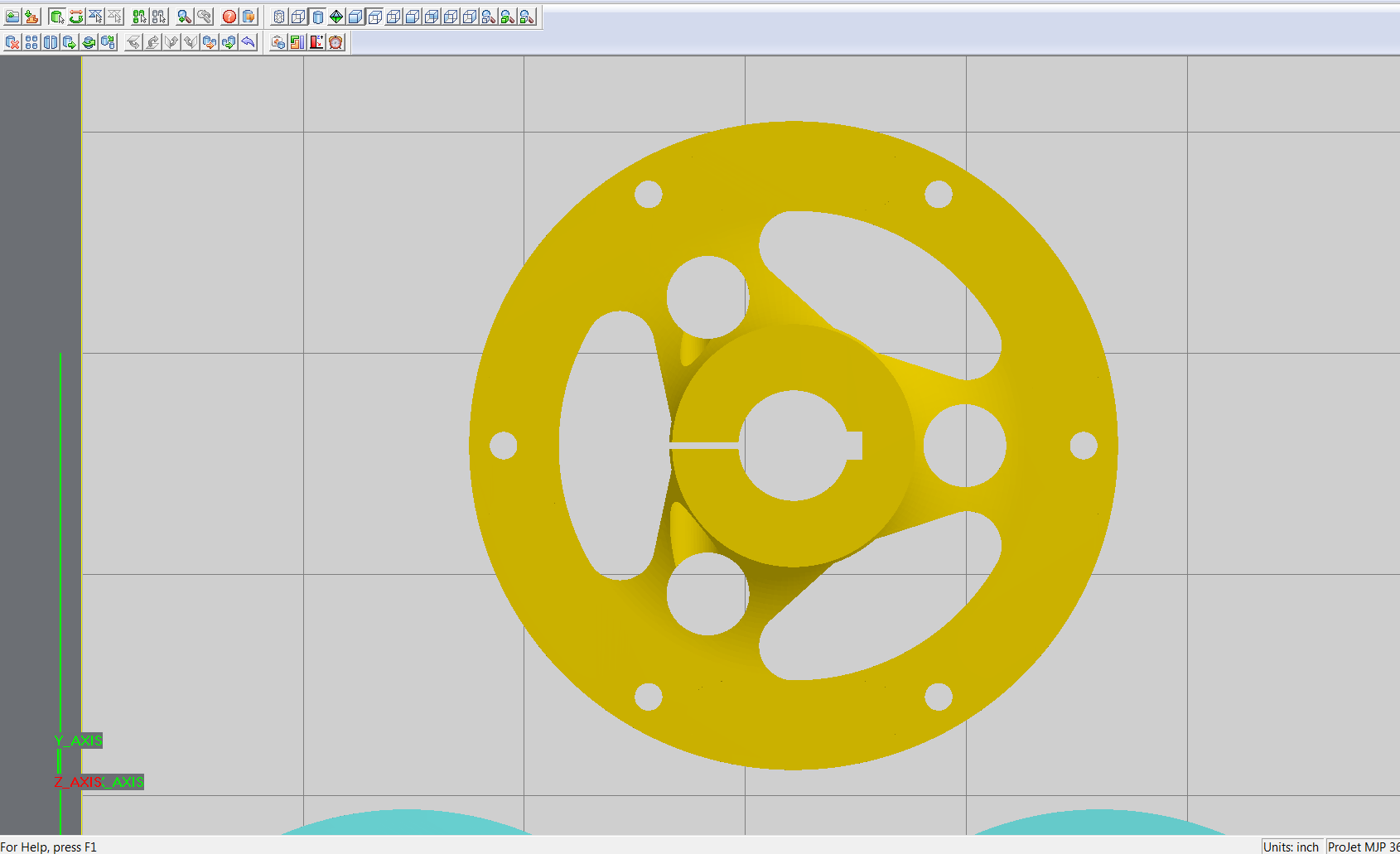Toggle the green cylinder select-part mode
Viewport: 1400px width, 854px height.
pos(56,17)
